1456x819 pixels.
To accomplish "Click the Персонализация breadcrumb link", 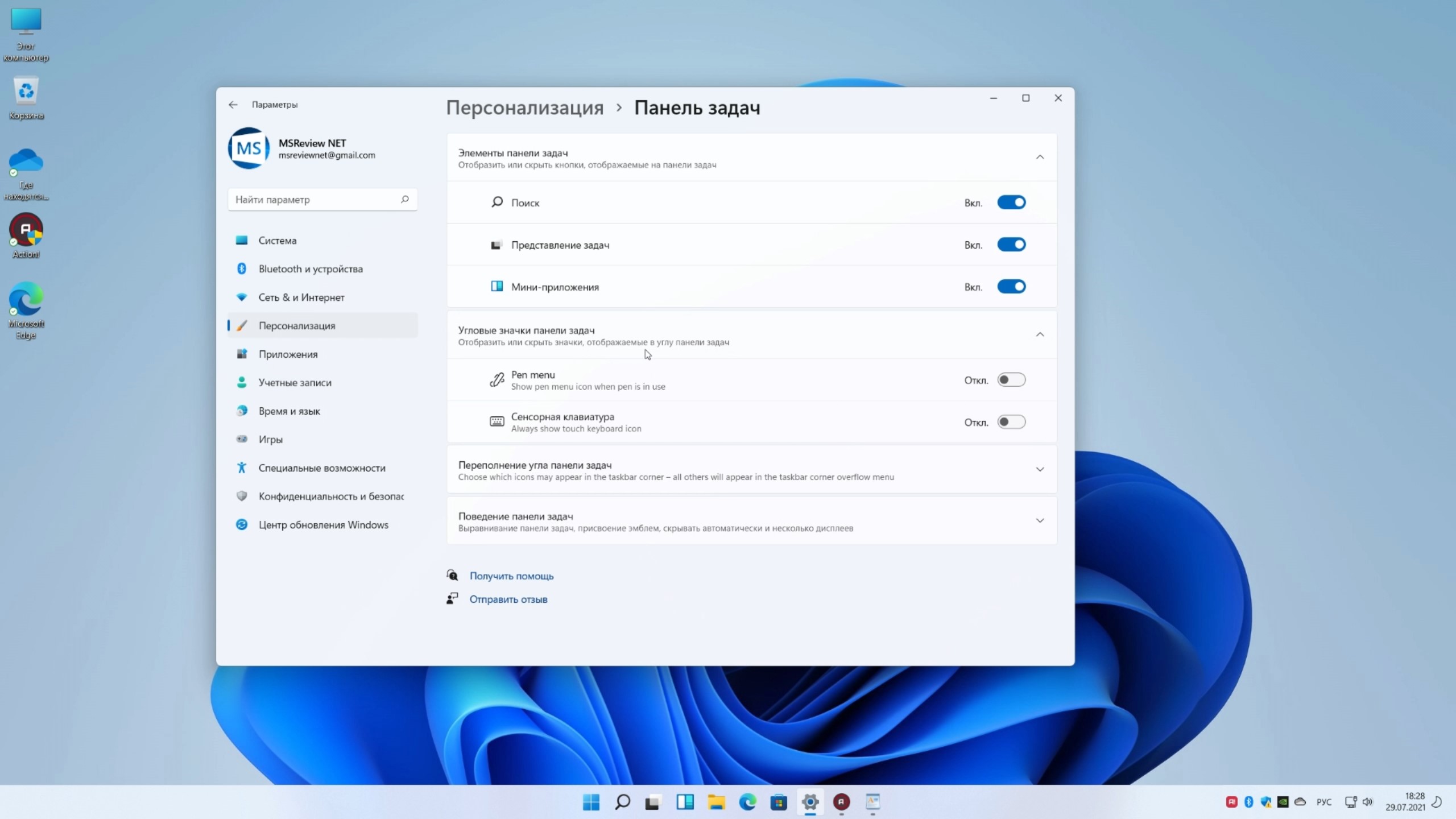I will pos(524,108).
